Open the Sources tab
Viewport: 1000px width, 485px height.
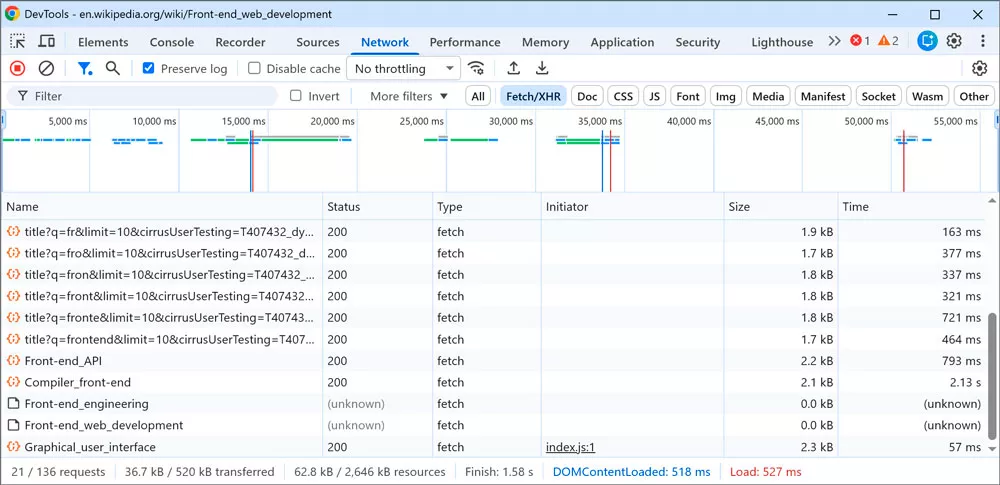[318, 42]
